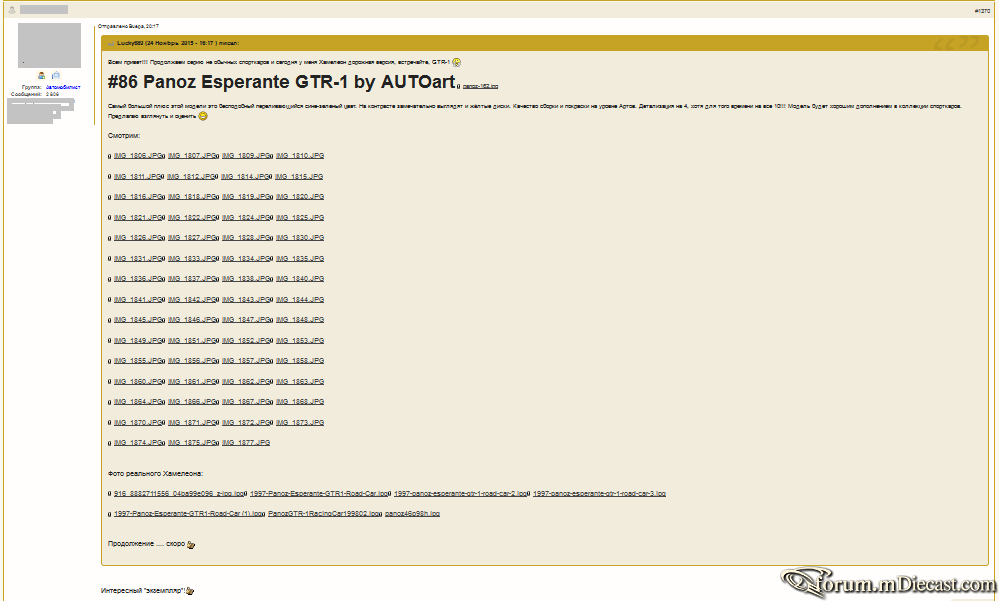Viewport: 999px width, 601px height.
Task: Open attachment IMG_1858.JPG
Action: 300,361
